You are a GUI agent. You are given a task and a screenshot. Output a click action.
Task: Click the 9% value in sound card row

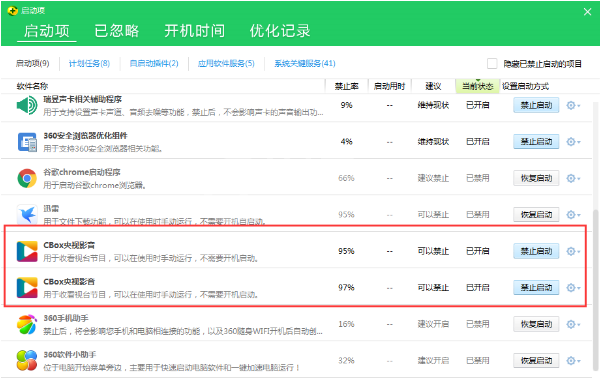point(346,105)
